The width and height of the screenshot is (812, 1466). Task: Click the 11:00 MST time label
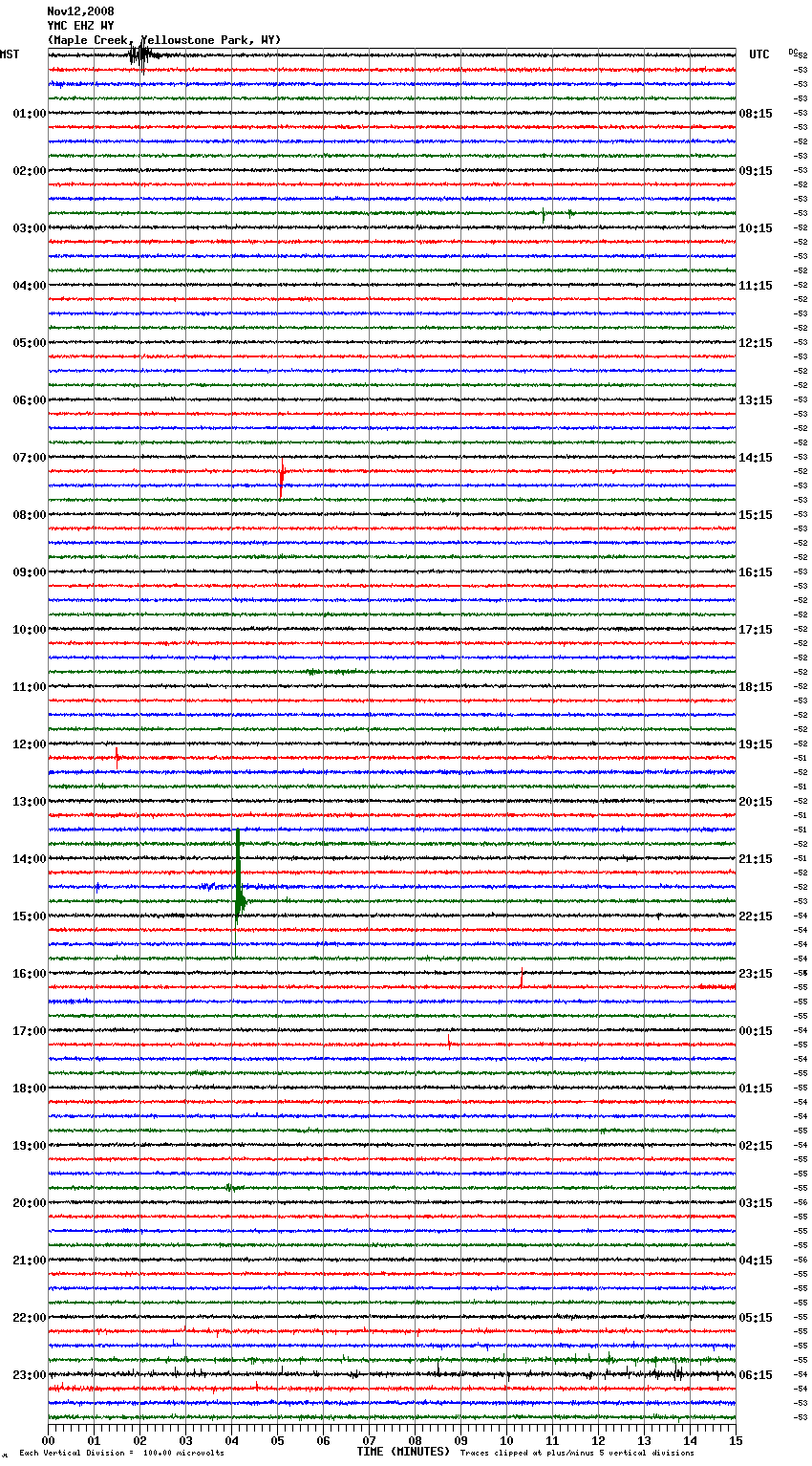(x=30, y=687)
